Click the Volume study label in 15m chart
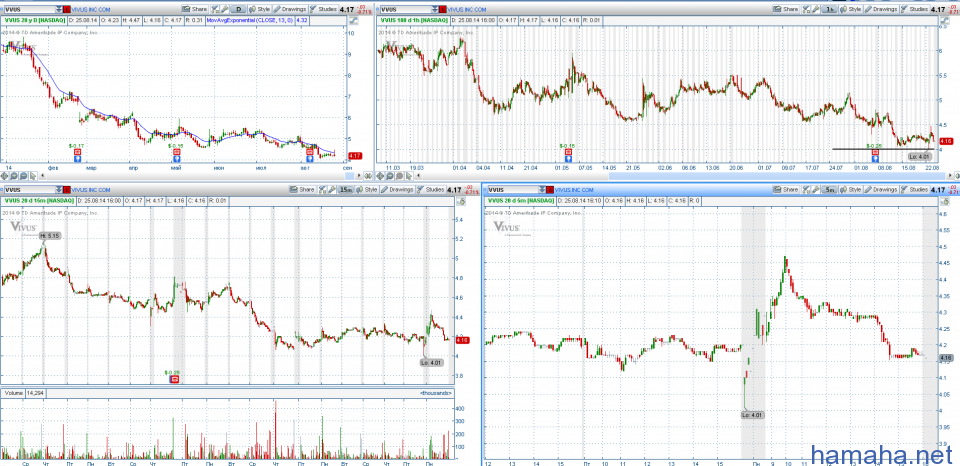The image size is (960, 466). click(13, 392)
